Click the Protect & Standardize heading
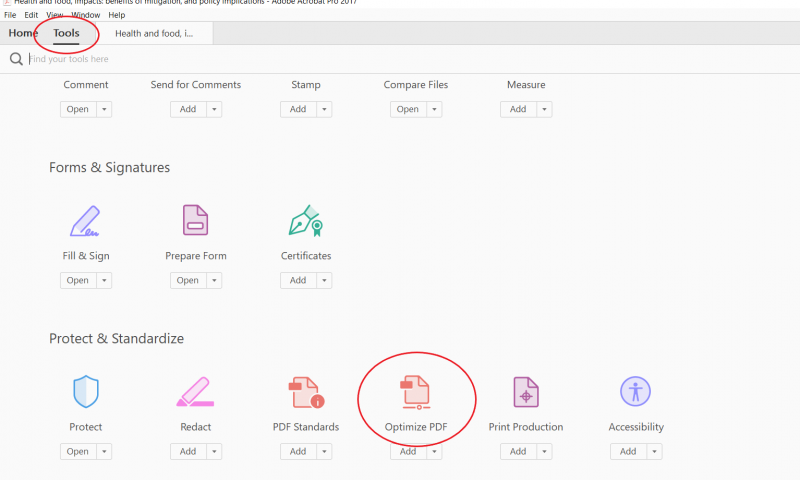 pyautogui.click(x=116, y=339)
